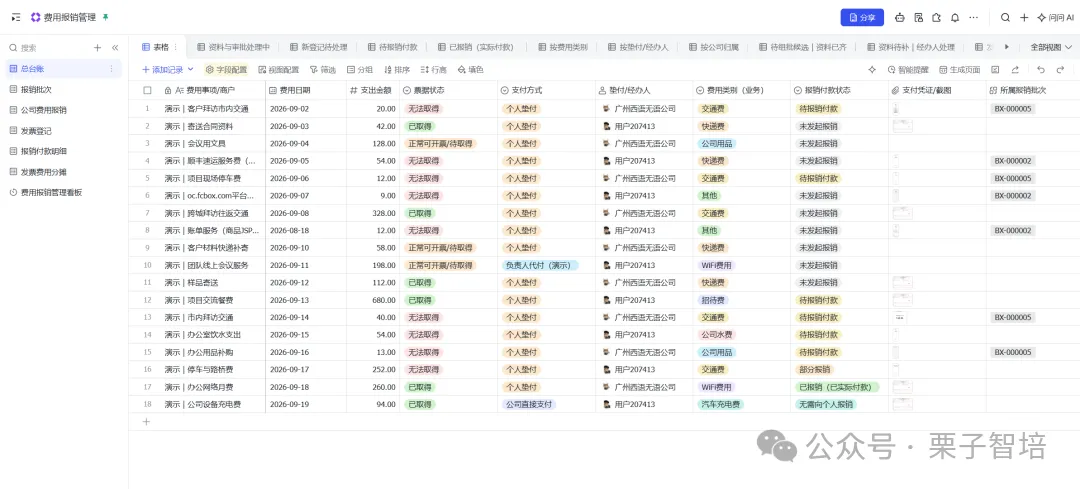Screen dimensions: 1080x489
Task: Switch to the 按费用类别 view tab
Action: [563, 47]
